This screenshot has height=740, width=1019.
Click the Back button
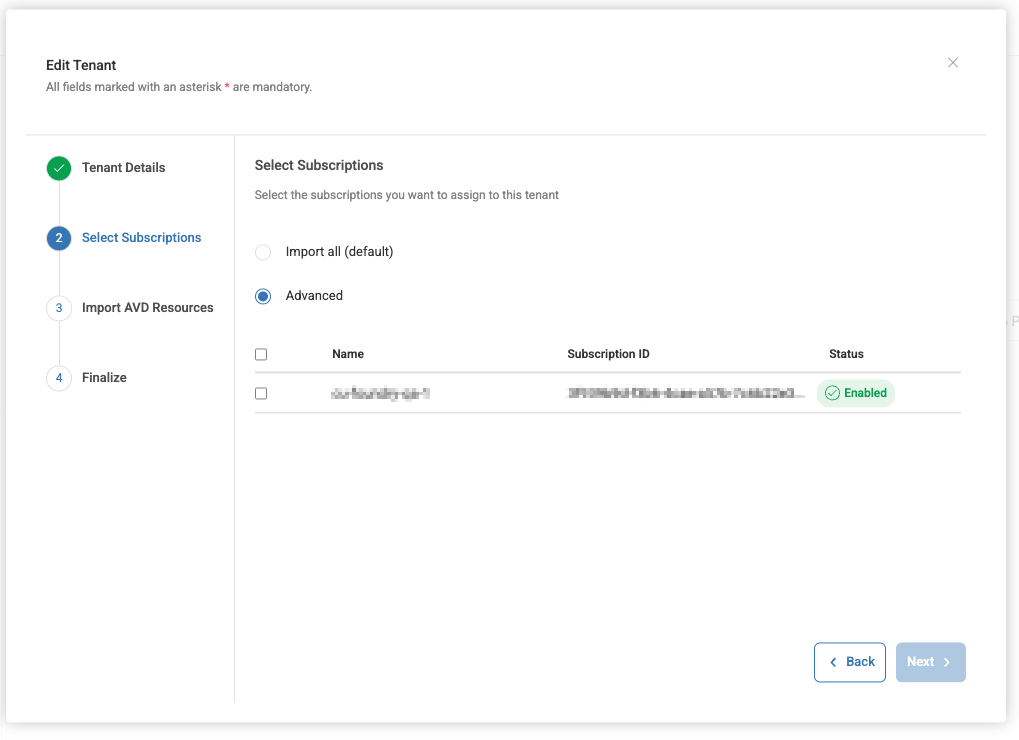849,662
